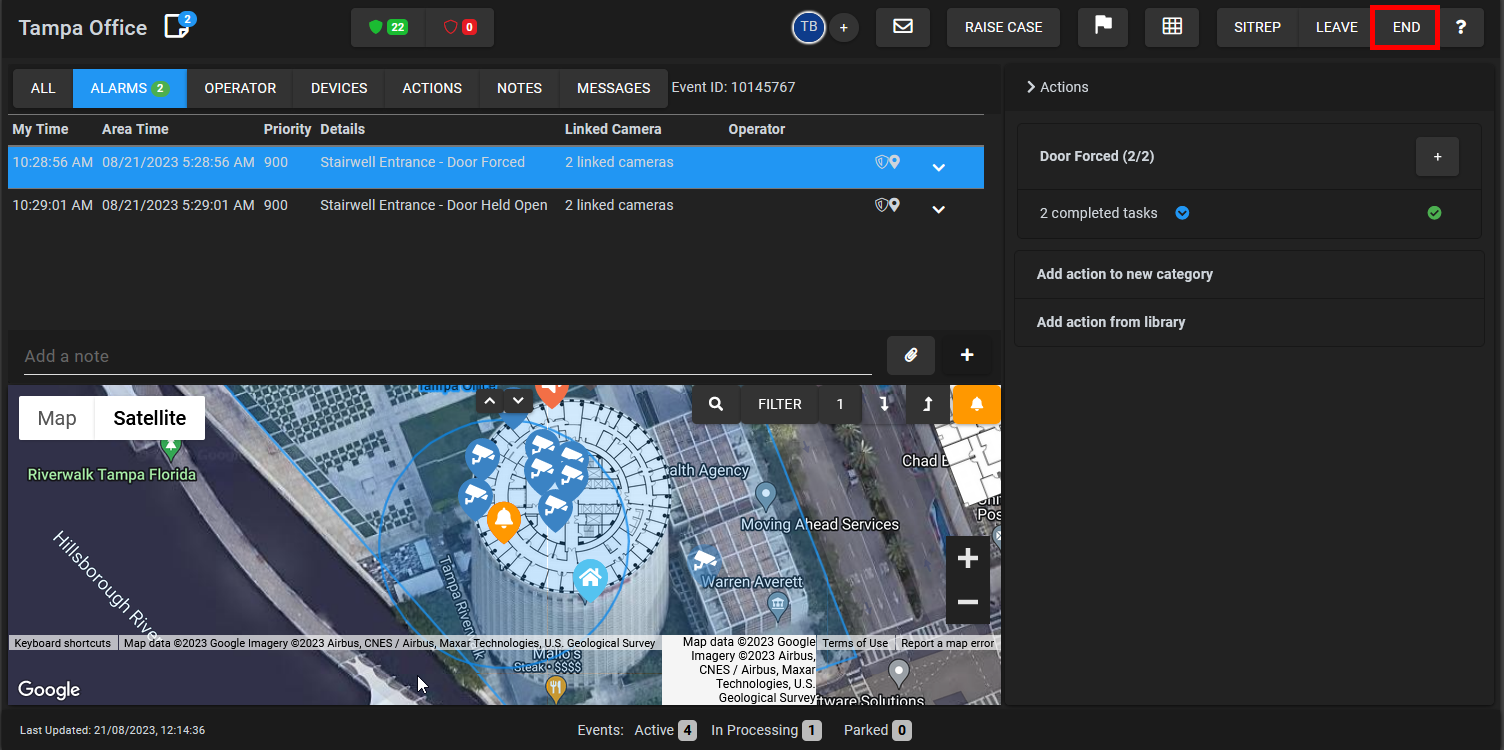Screen dimensions: 1504x750
Task: Open the site notes icon beside Tampa Office
Action: pos(177,26)
